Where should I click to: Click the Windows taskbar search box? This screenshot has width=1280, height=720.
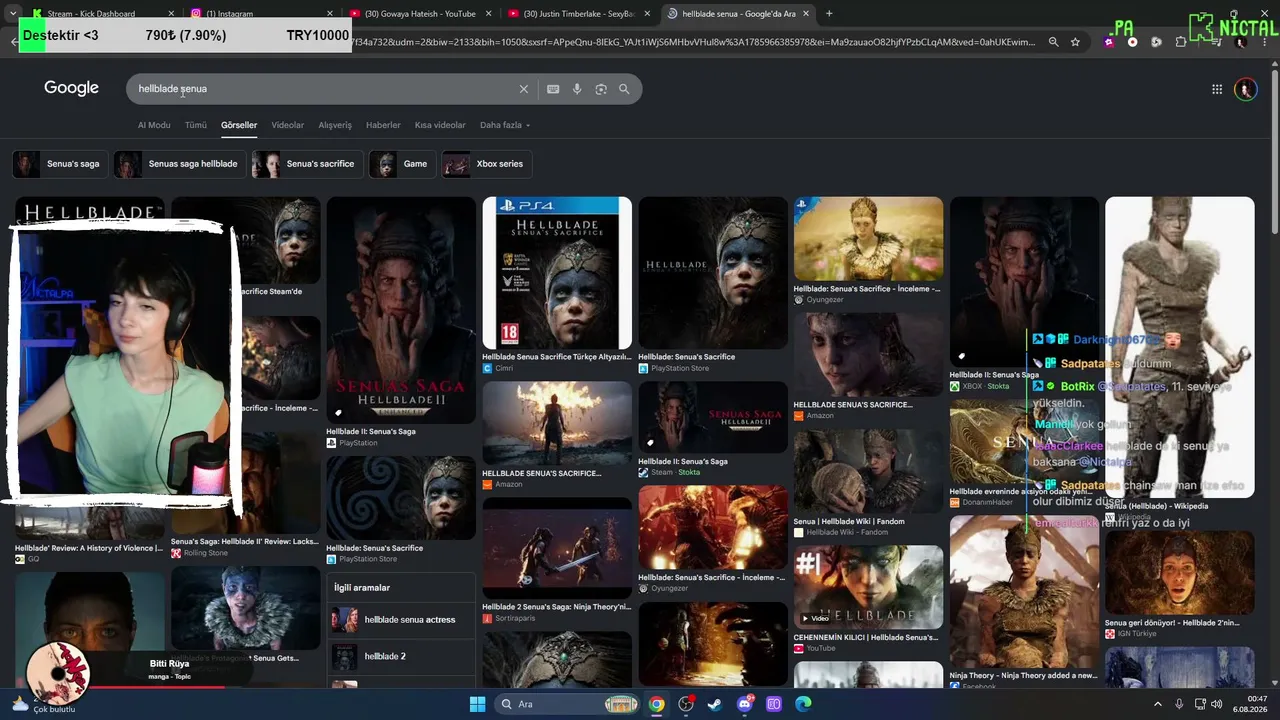pos(567,704)
